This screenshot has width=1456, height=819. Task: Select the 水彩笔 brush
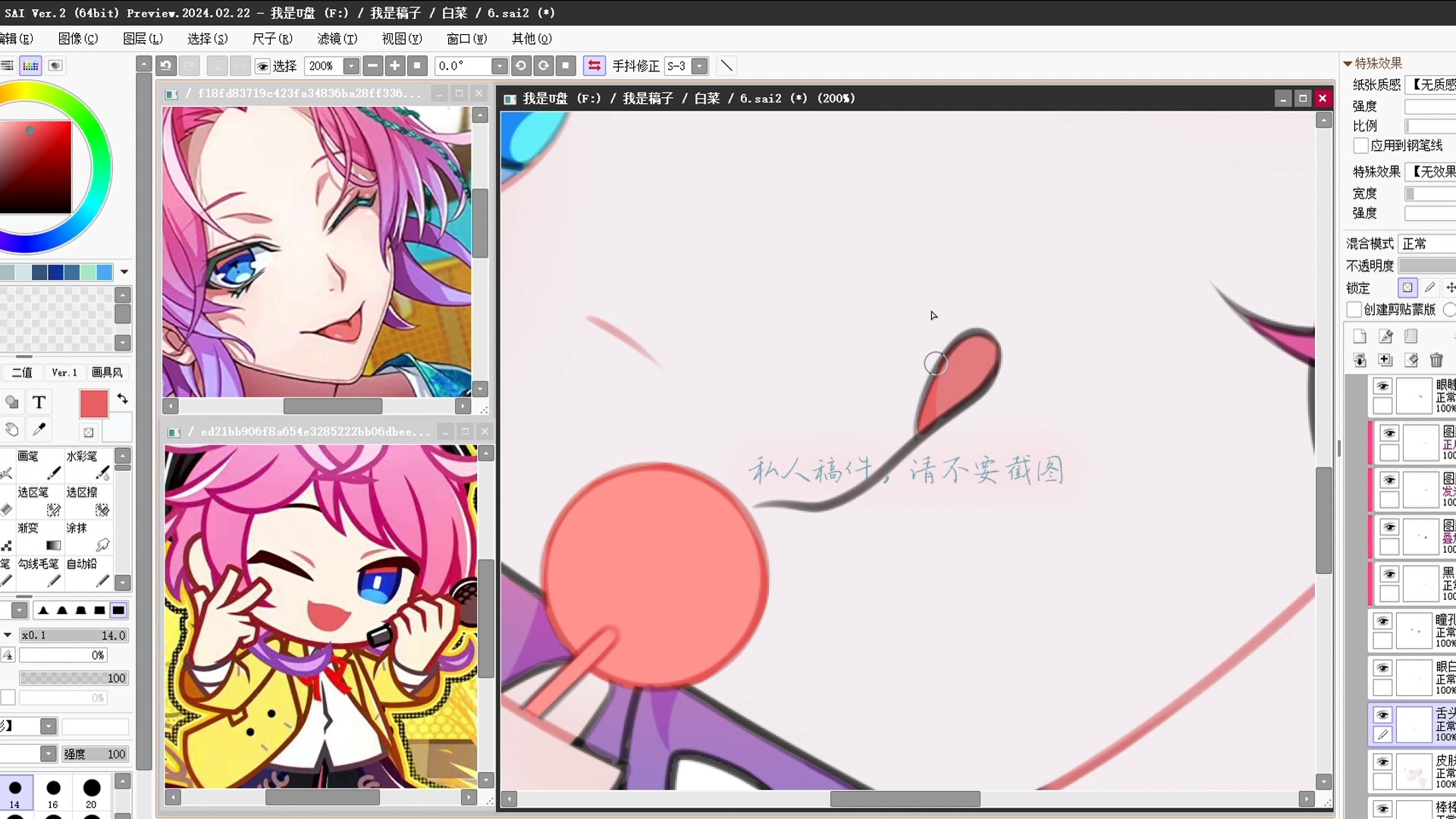(x=87, y=464)
